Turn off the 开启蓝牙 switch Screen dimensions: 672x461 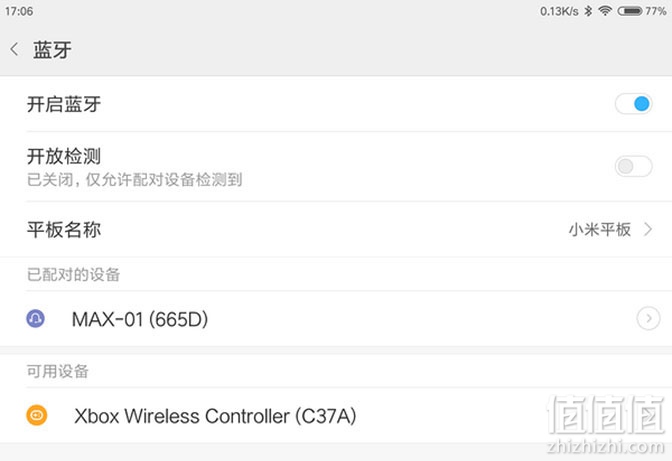tap(633, 104)
